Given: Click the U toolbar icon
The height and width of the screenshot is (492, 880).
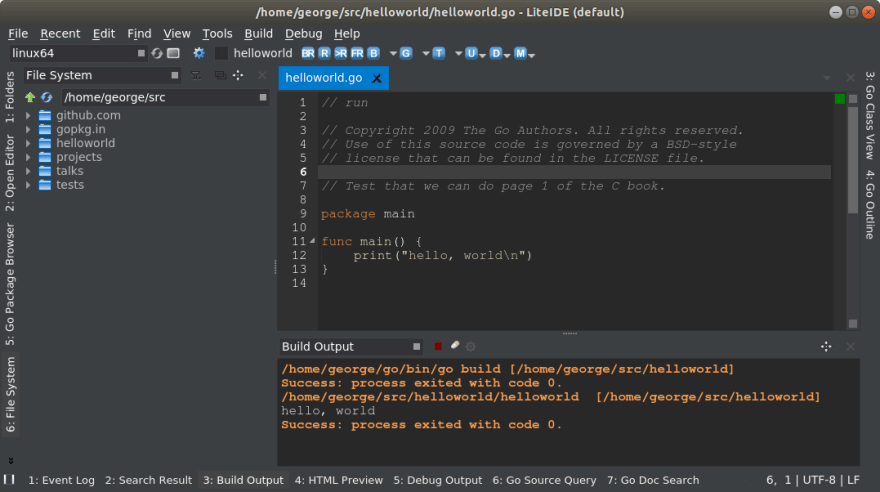Looking at the screenshot, I should [471, 53].
